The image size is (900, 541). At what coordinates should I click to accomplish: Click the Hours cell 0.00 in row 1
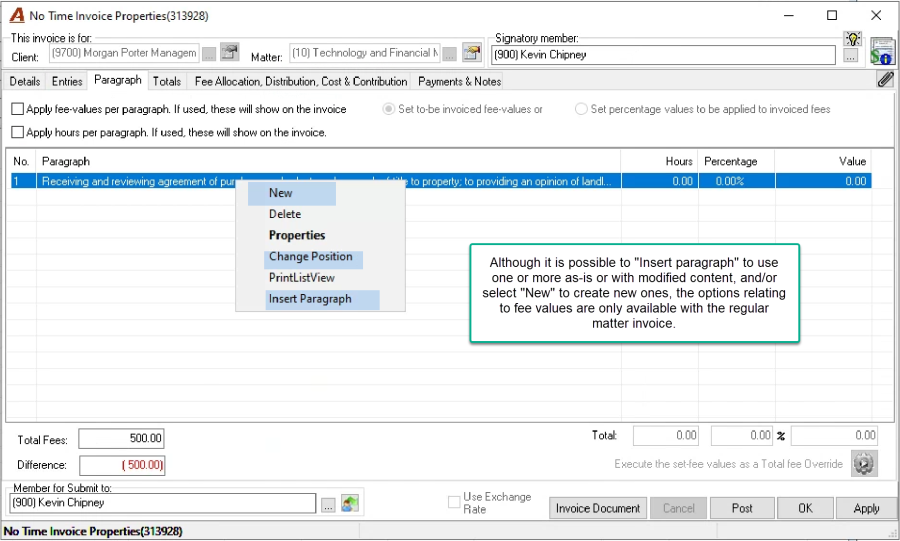[x=660, y=181]
